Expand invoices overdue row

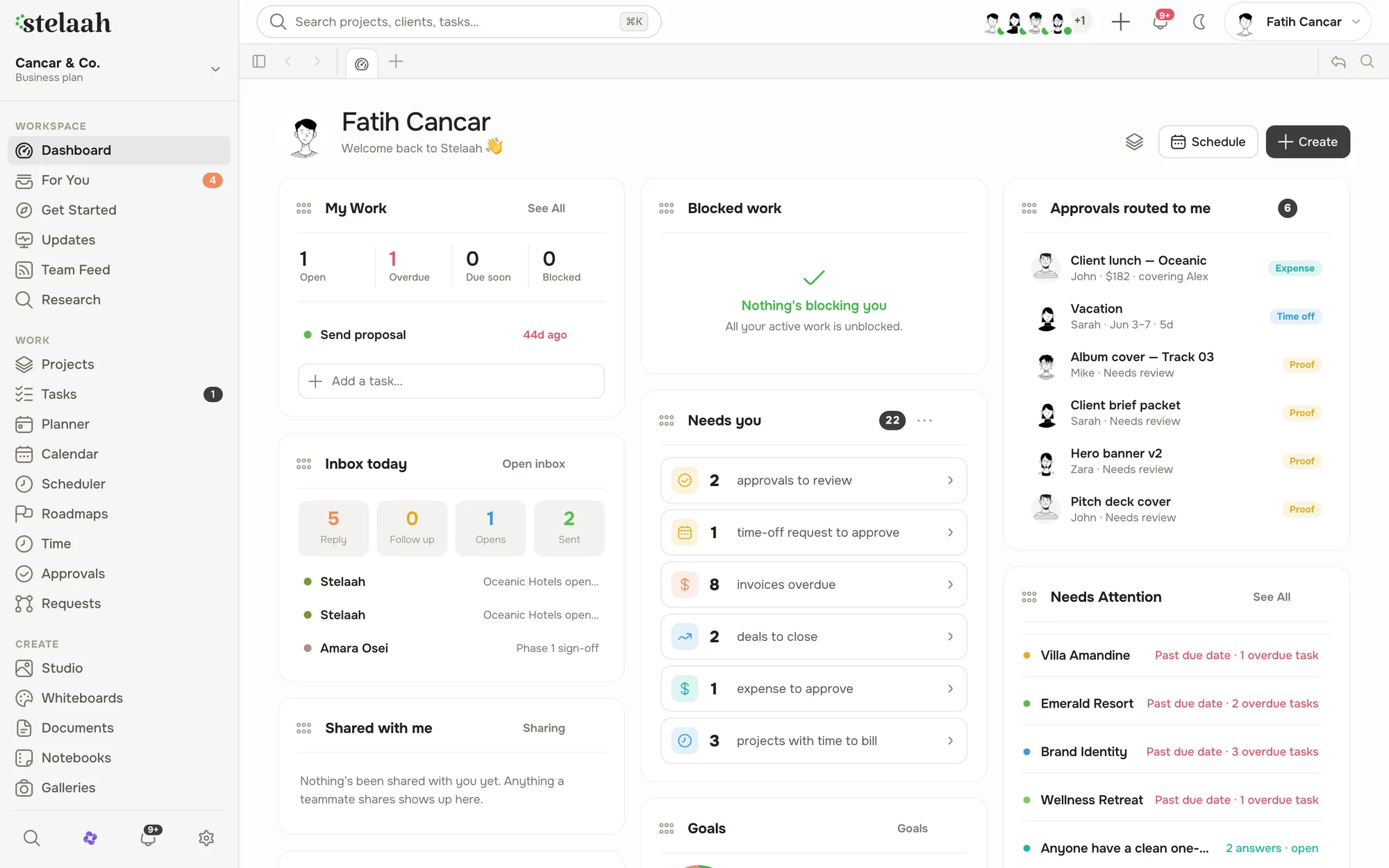(814, 585)
